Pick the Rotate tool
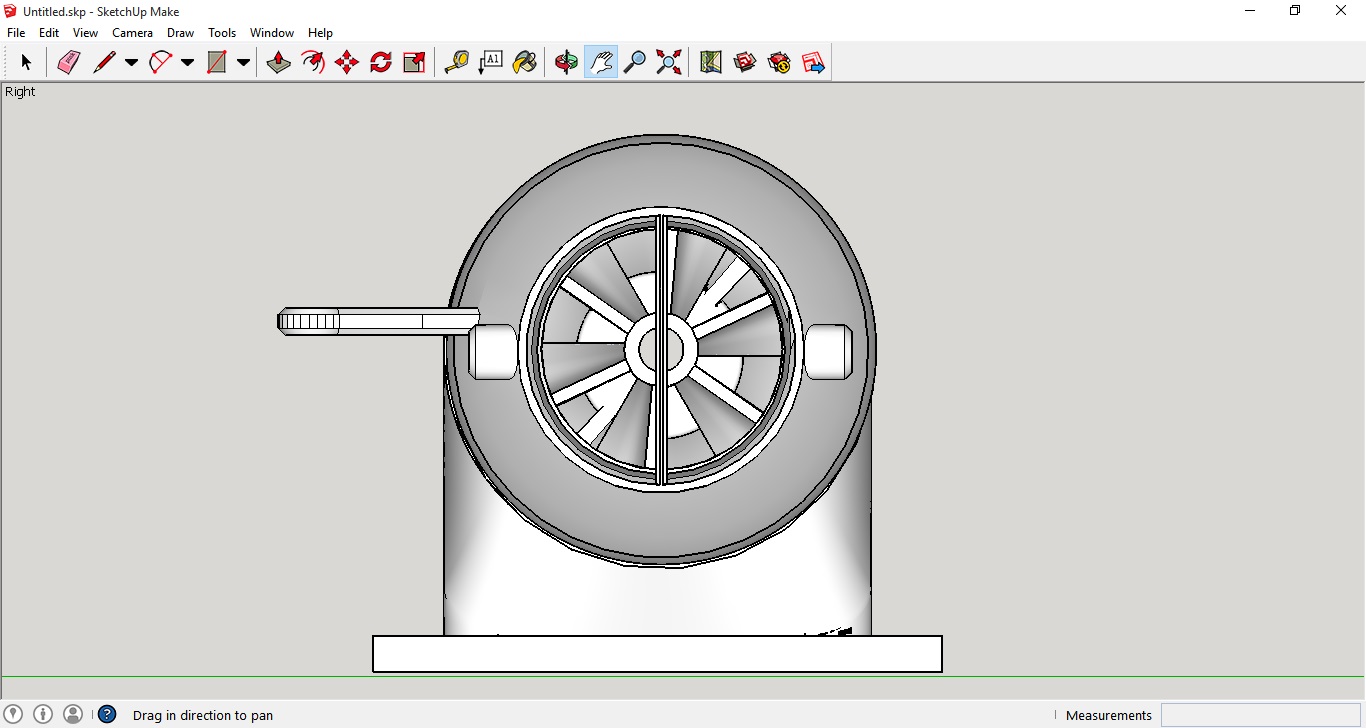Screen dimensions: 1366x728 tap(381, 62)
